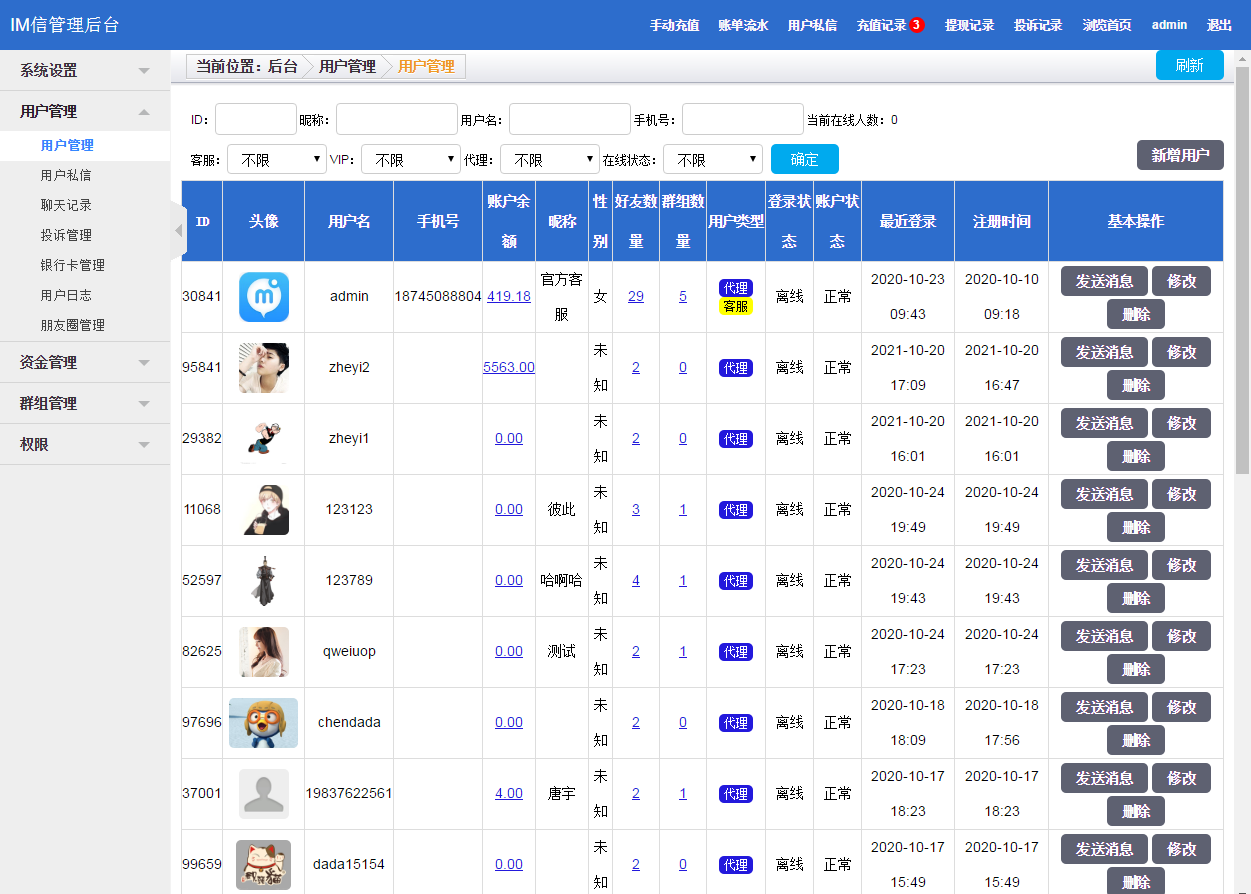
Task: Open the 客服 filter dropdown
Action: click(x=277, y=160)
